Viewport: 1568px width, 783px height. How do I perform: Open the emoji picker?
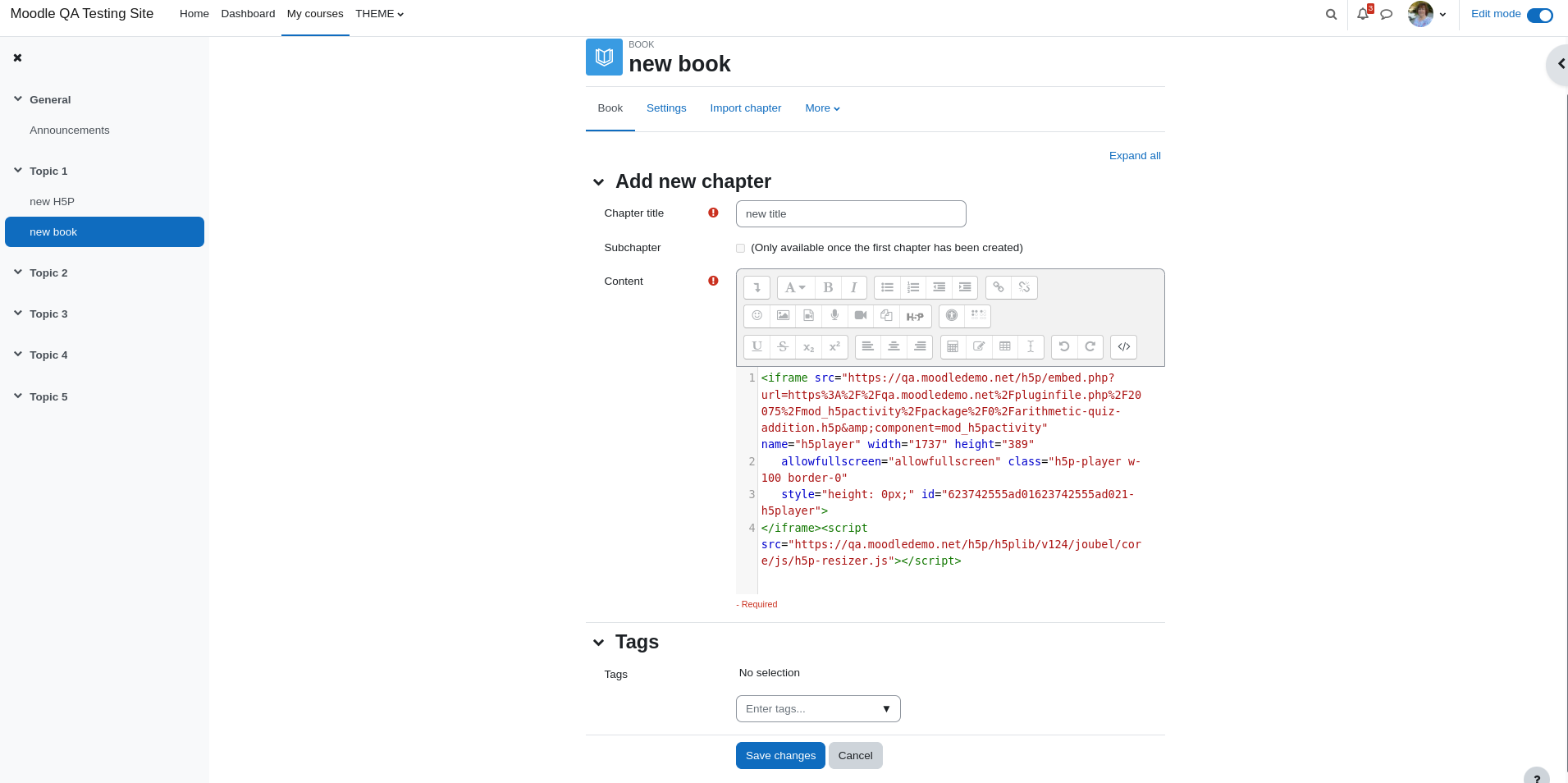(x=757, y=316)
